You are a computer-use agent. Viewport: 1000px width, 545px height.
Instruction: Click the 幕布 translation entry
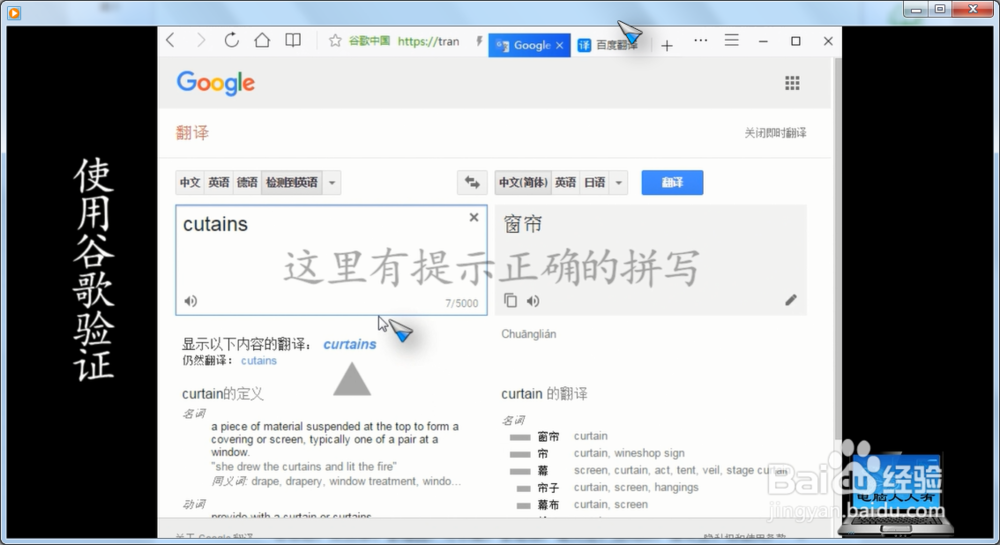point(548,505)
